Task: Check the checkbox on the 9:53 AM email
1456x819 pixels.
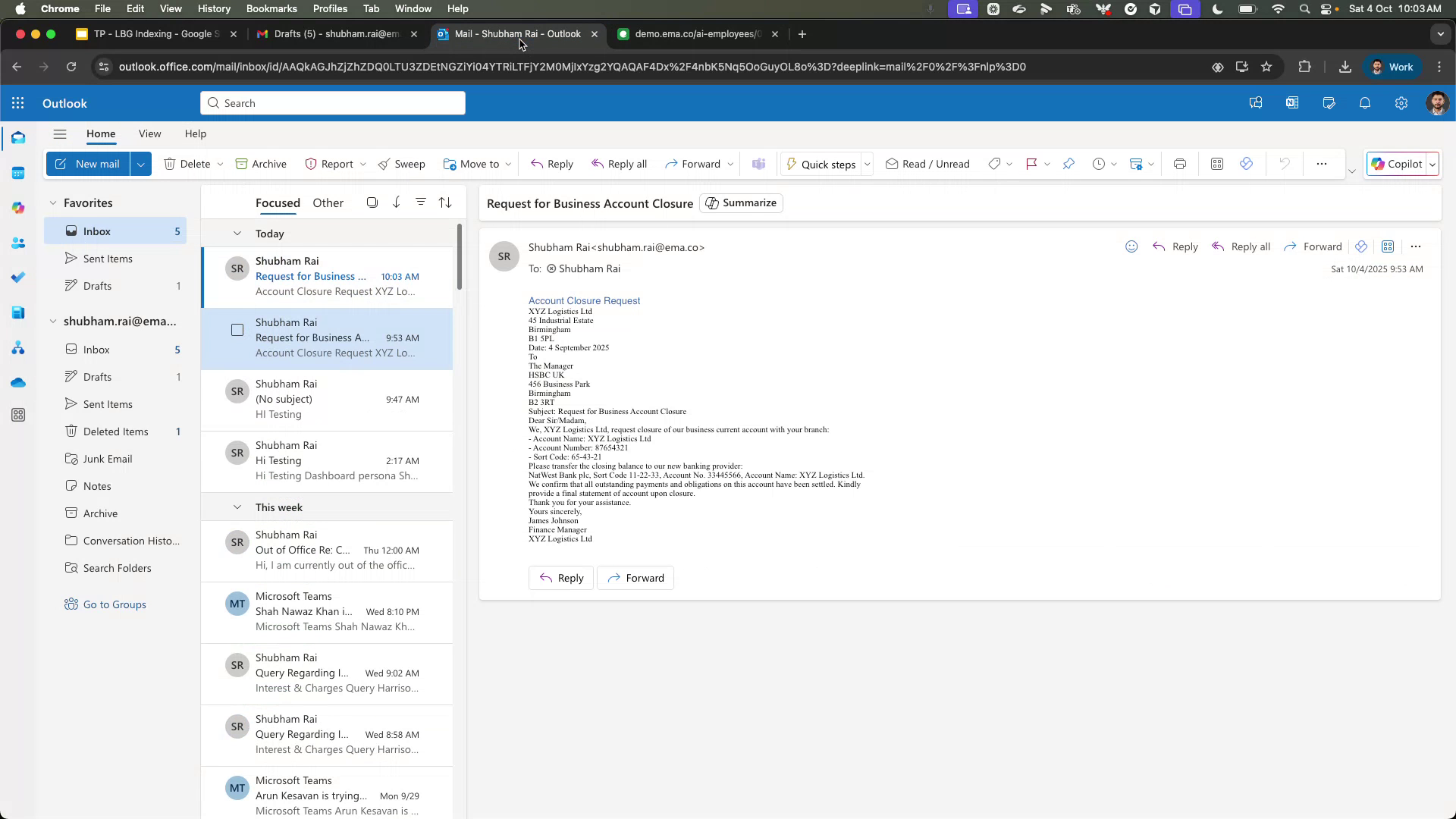Action: point(237,330)
